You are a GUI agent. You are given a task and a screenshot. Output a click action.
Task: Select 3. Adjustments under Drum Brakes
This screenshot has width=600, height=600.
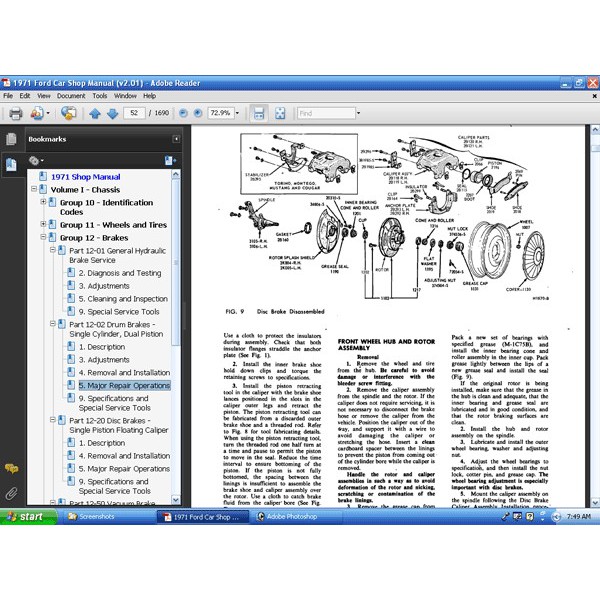(x=104, y=360)
